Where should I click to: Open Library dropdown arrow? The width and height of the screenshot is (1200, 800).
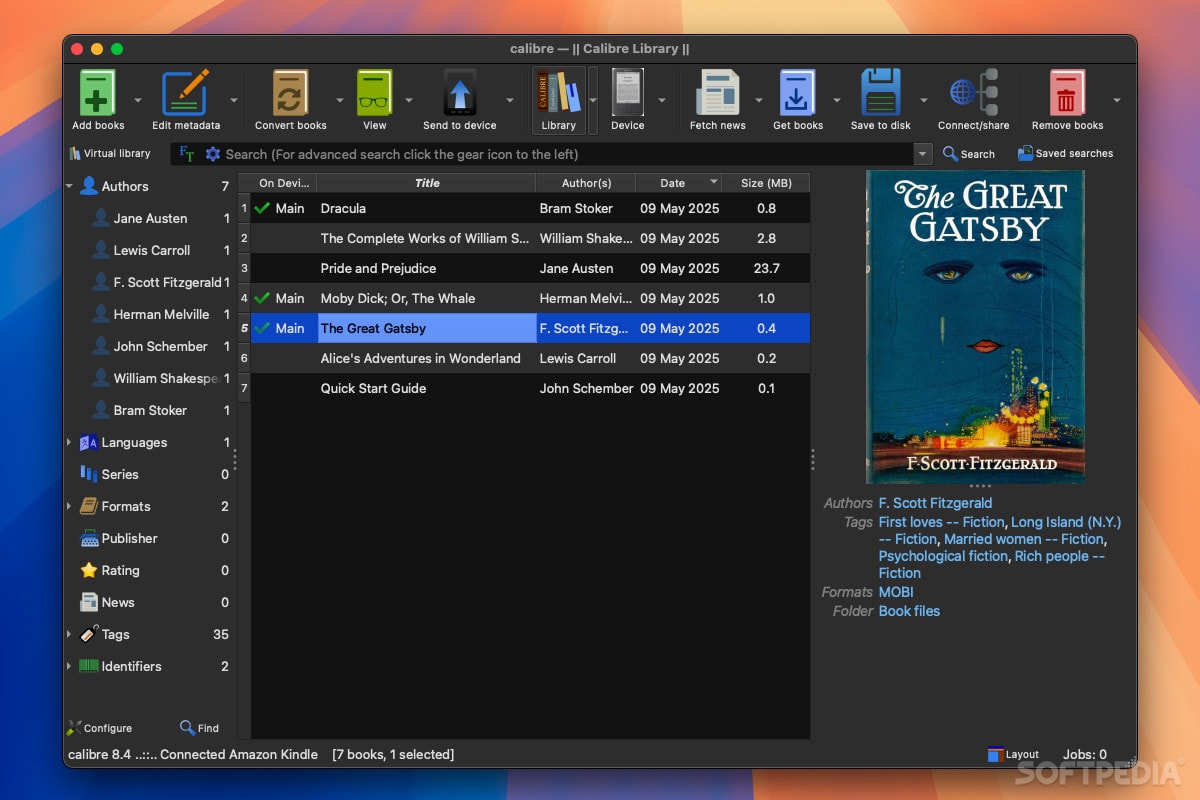[593, 100]
